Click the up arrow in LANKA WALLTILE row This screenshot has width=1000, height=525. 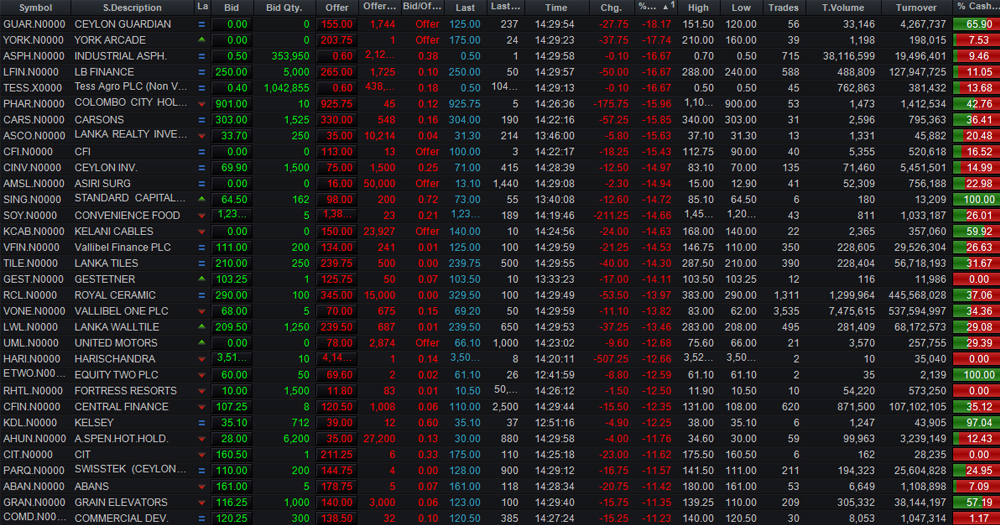click(x=202, y=327)
